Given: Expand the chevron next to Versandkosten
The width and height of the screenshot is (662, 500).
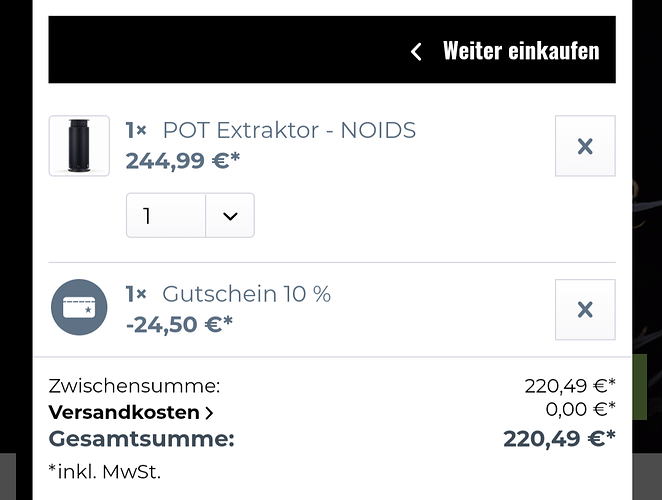Looking at the screenshot, I should point(209,412).
